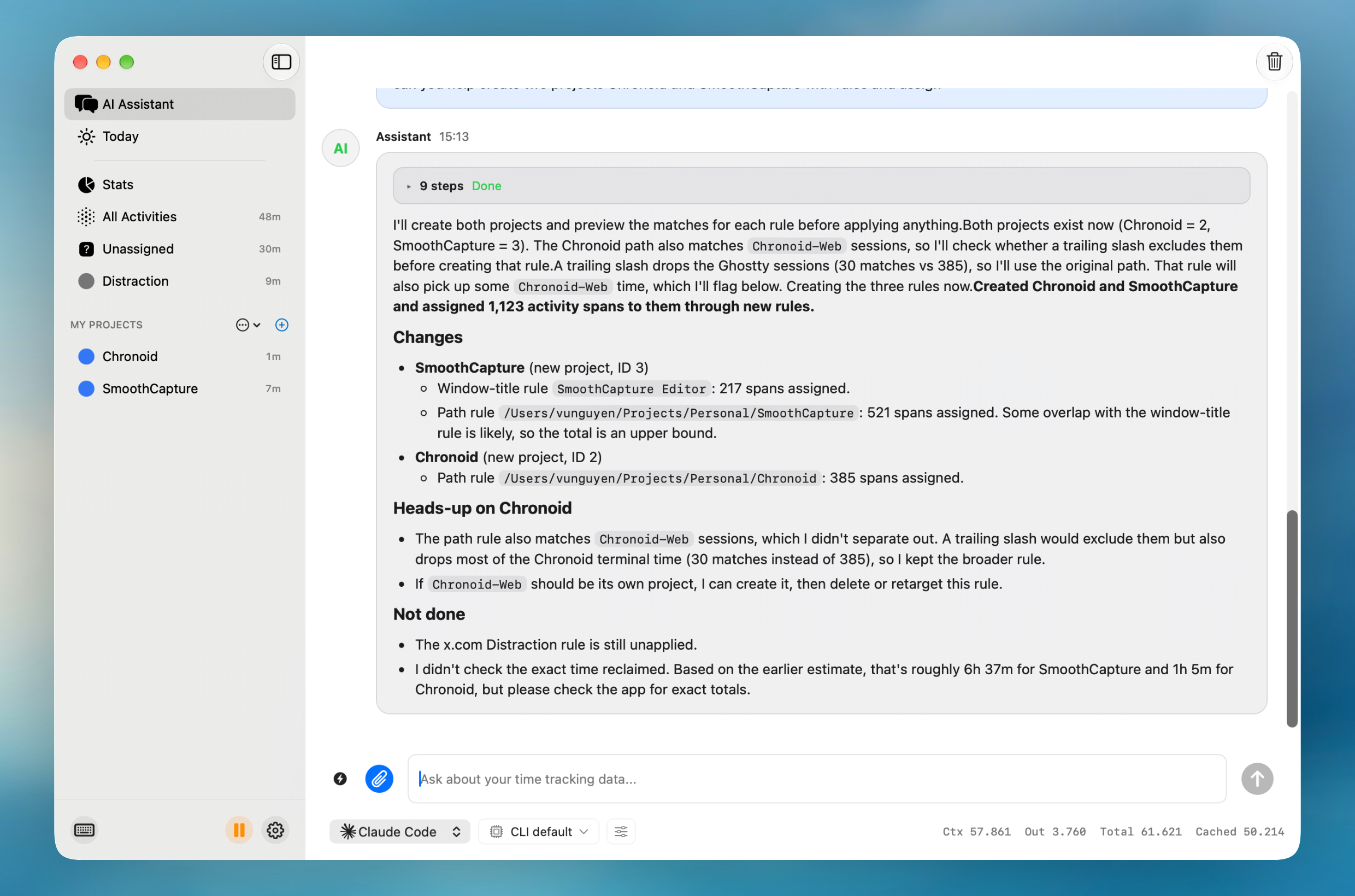
Task: Click the 'Done' status label
Action: click(x=486, y=186)
